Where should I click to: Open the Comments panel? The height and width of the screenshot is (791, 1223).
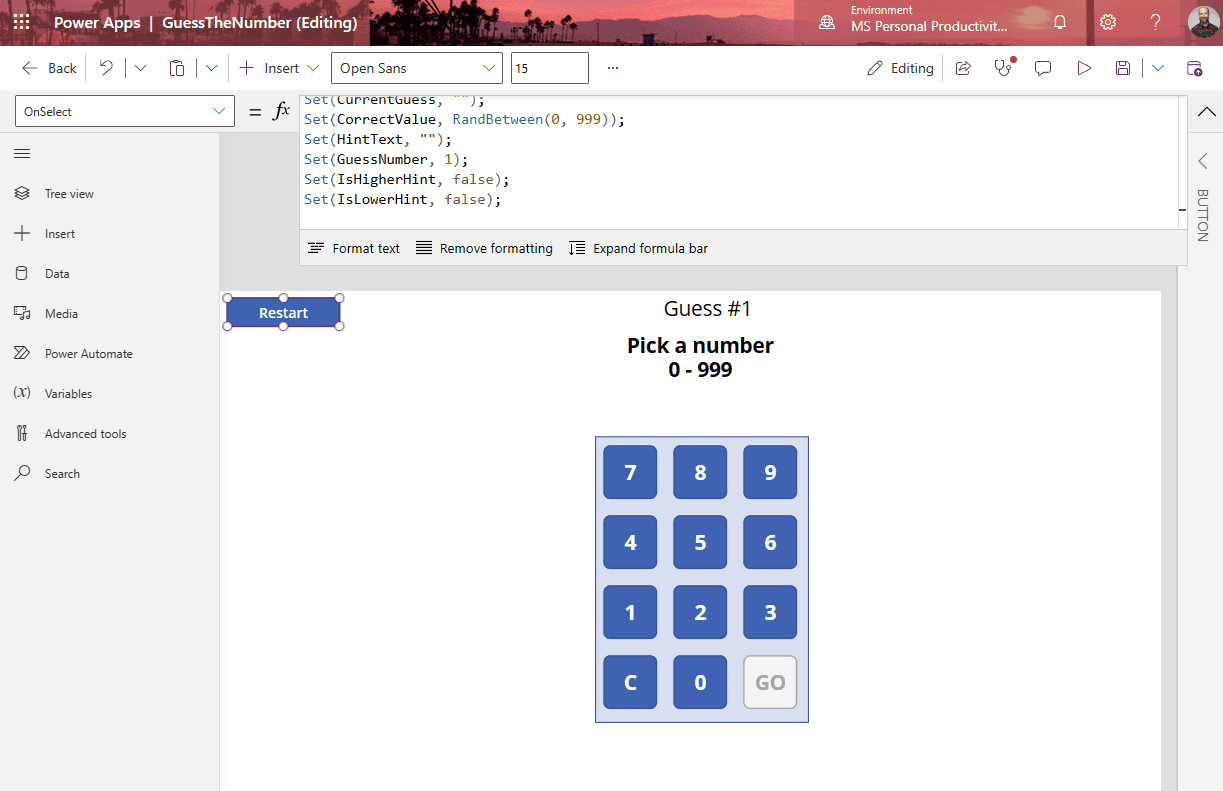pos(1043,67)
